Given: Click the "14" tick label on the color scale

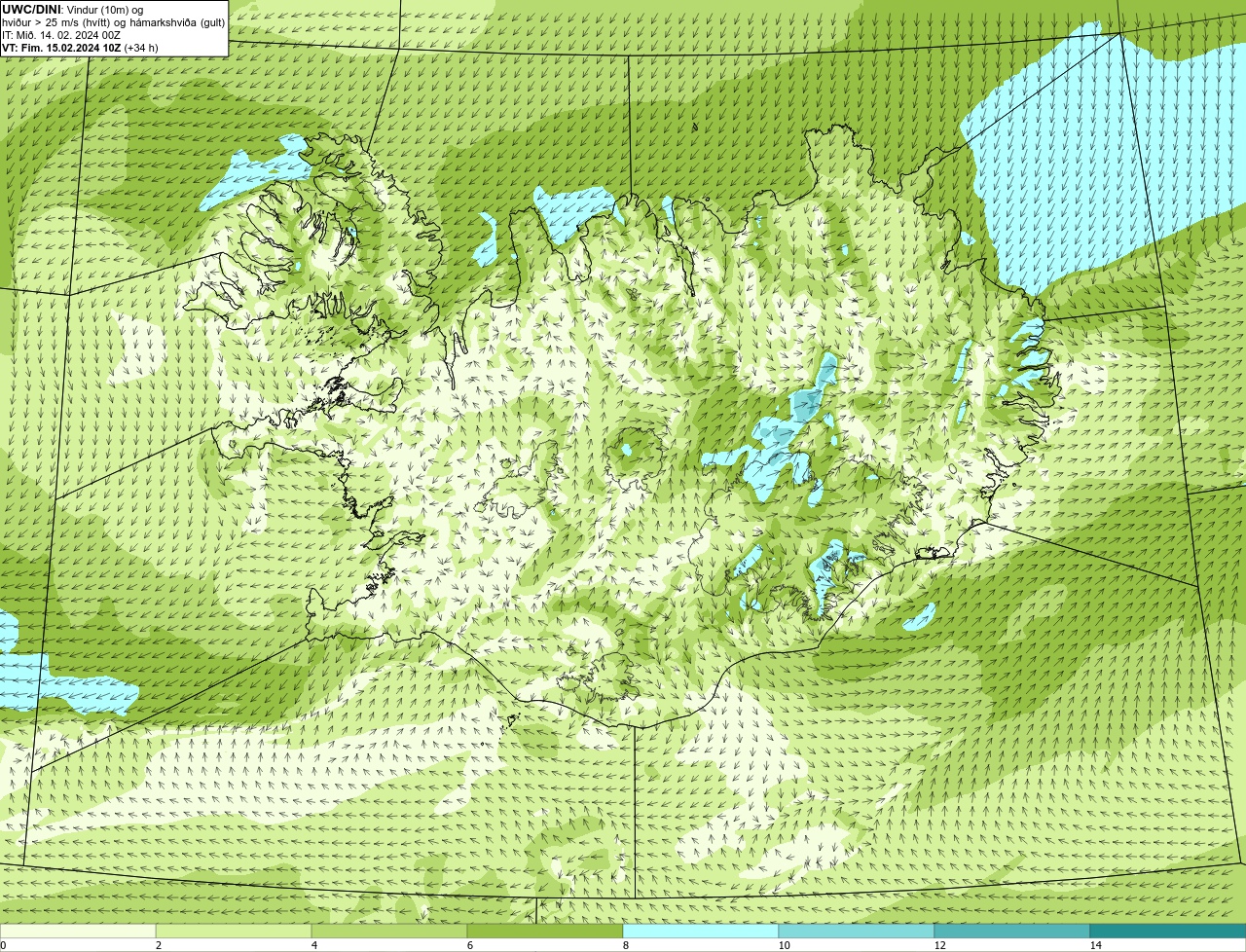Looking at the screenshot, I should 1095,945.
